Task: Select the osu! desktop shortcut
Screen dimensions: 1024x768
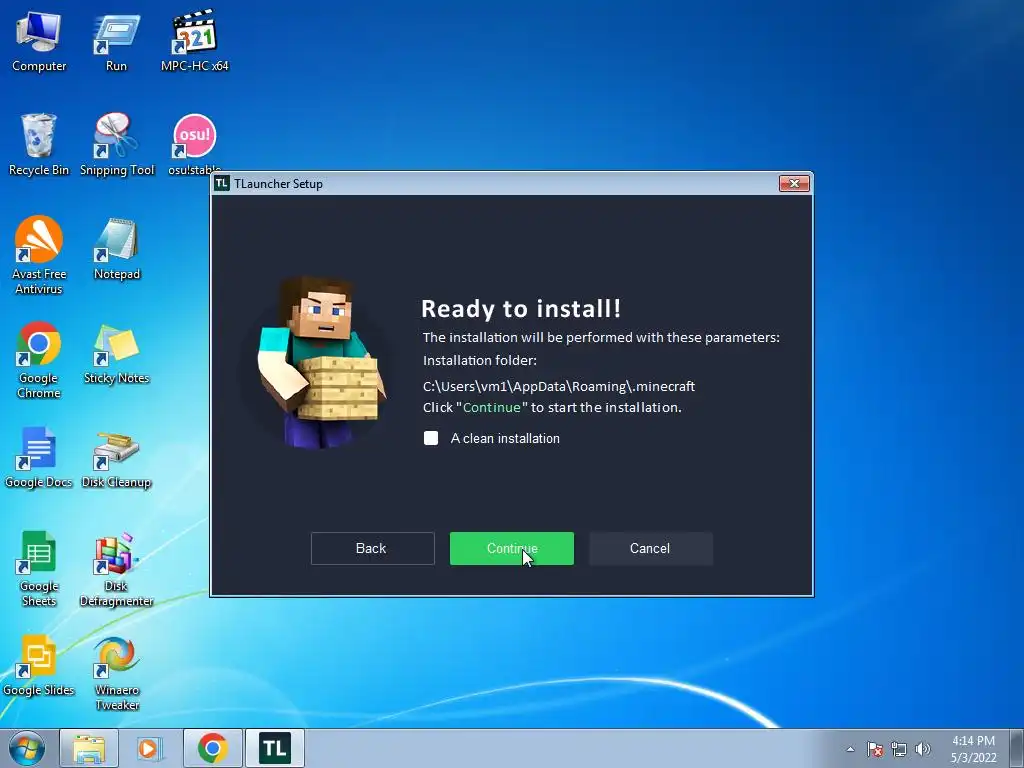Action: tap(195, 144)
